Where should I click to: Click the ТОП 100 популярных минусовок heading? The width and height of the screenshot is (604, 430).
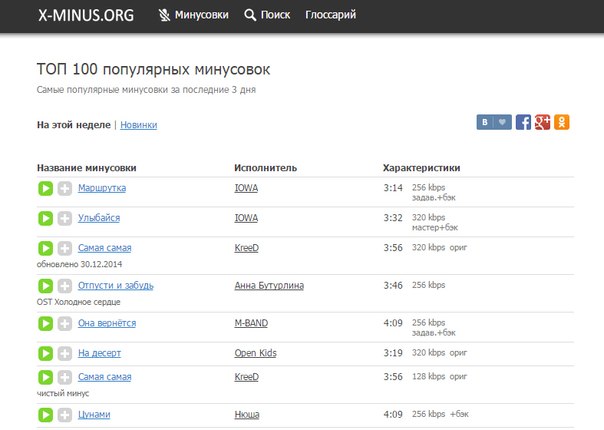click(x=153, y=70)
